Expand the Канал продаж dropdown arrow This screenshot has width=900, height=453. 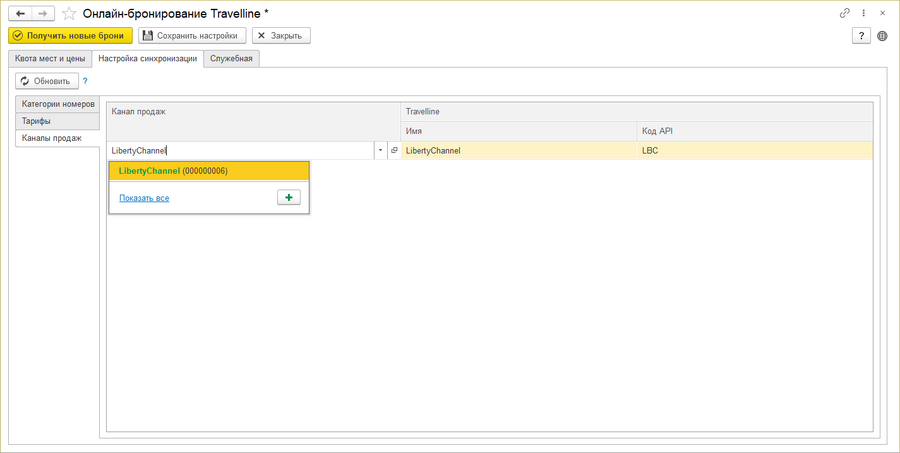(380, 151)
